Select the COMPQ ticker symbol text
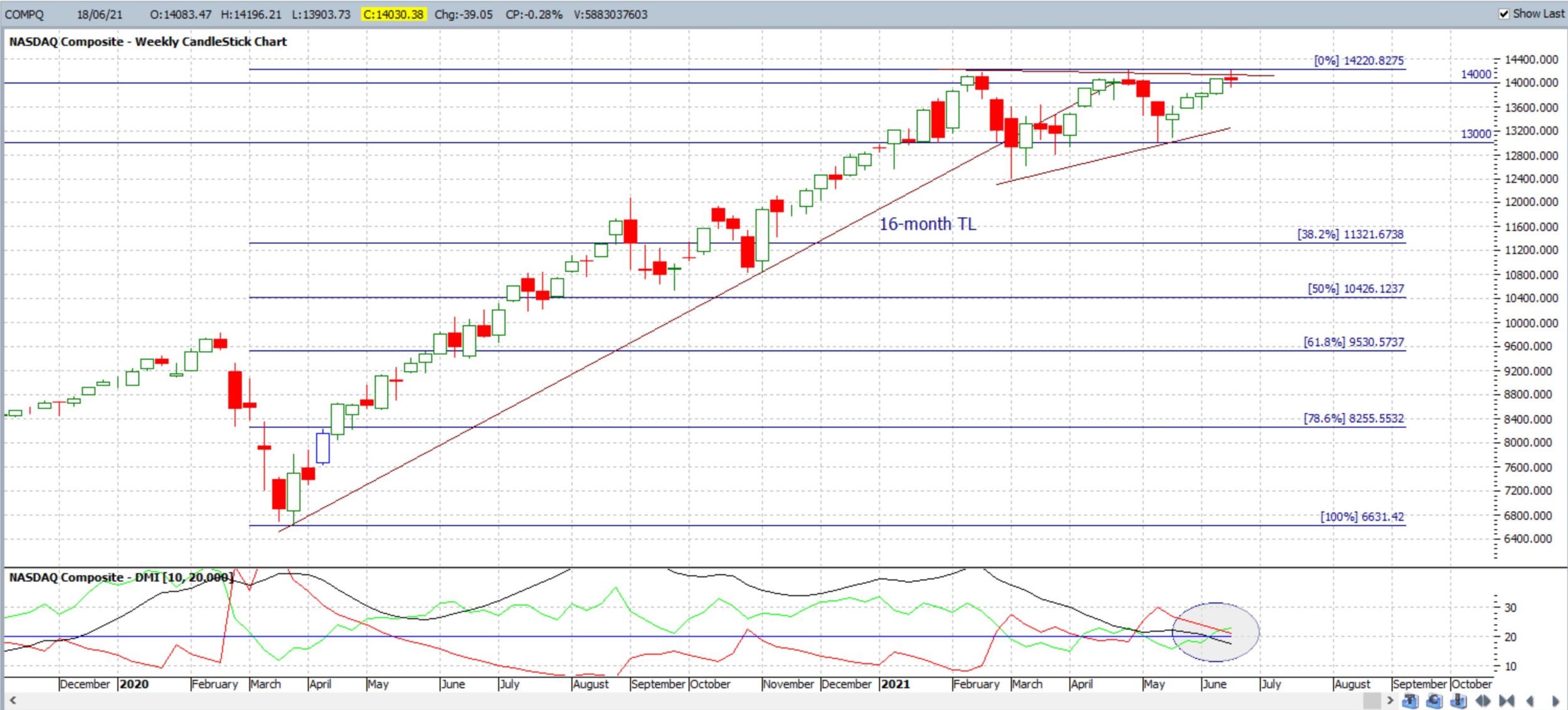 point(24,14)
